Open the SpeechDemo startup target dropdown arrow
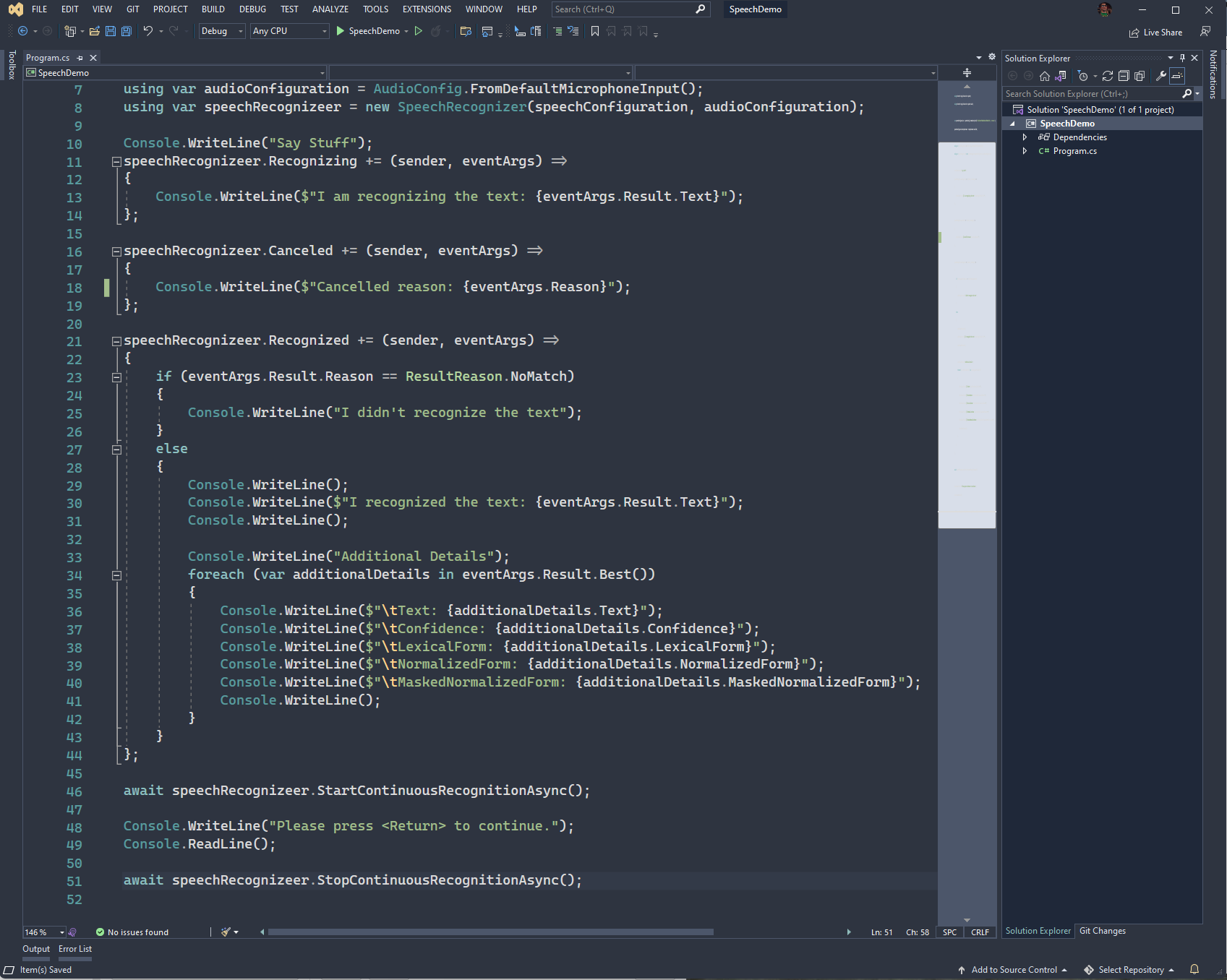 (406, 31)
